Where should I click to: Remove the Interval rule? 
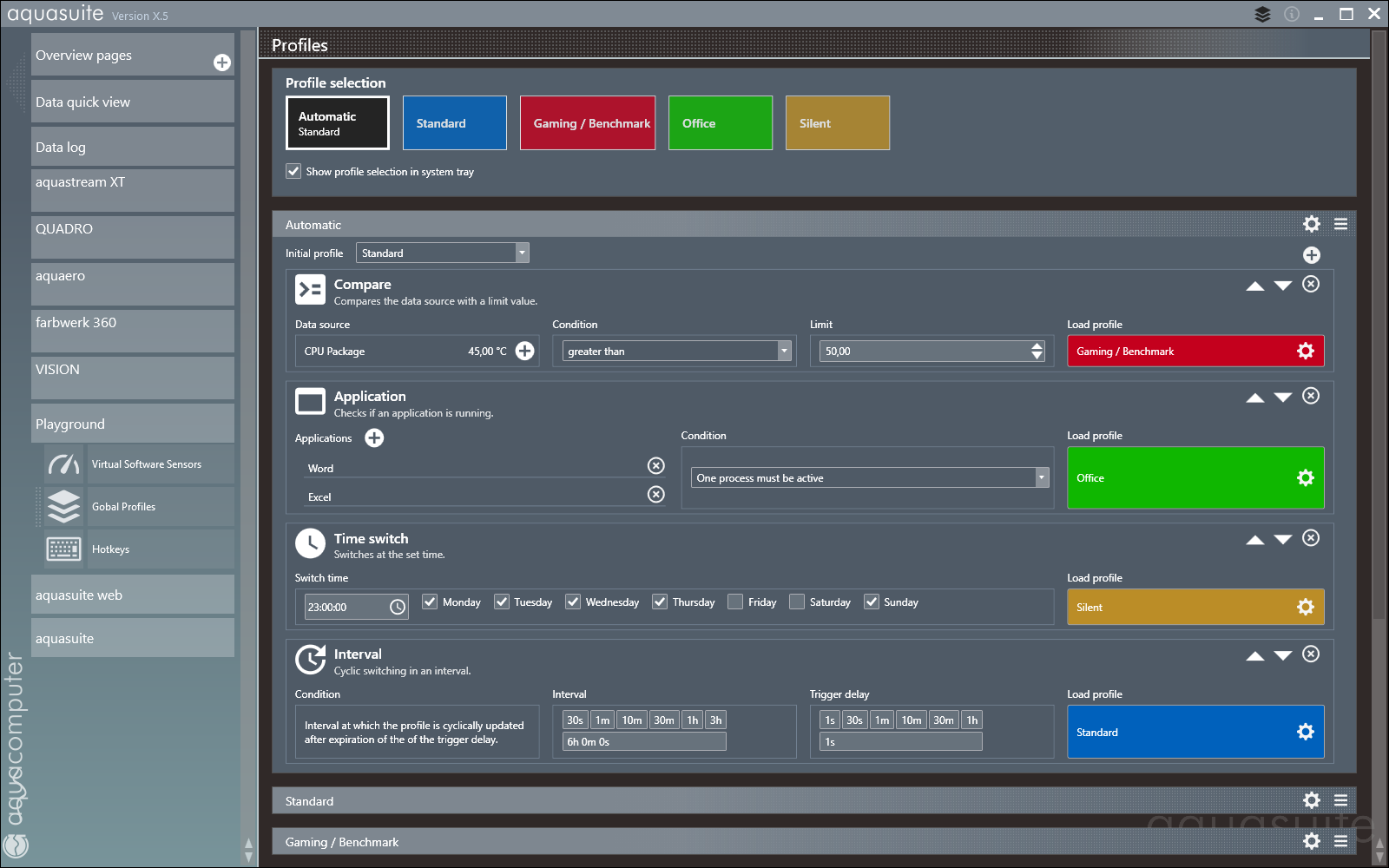click(x=1311, y=654)
